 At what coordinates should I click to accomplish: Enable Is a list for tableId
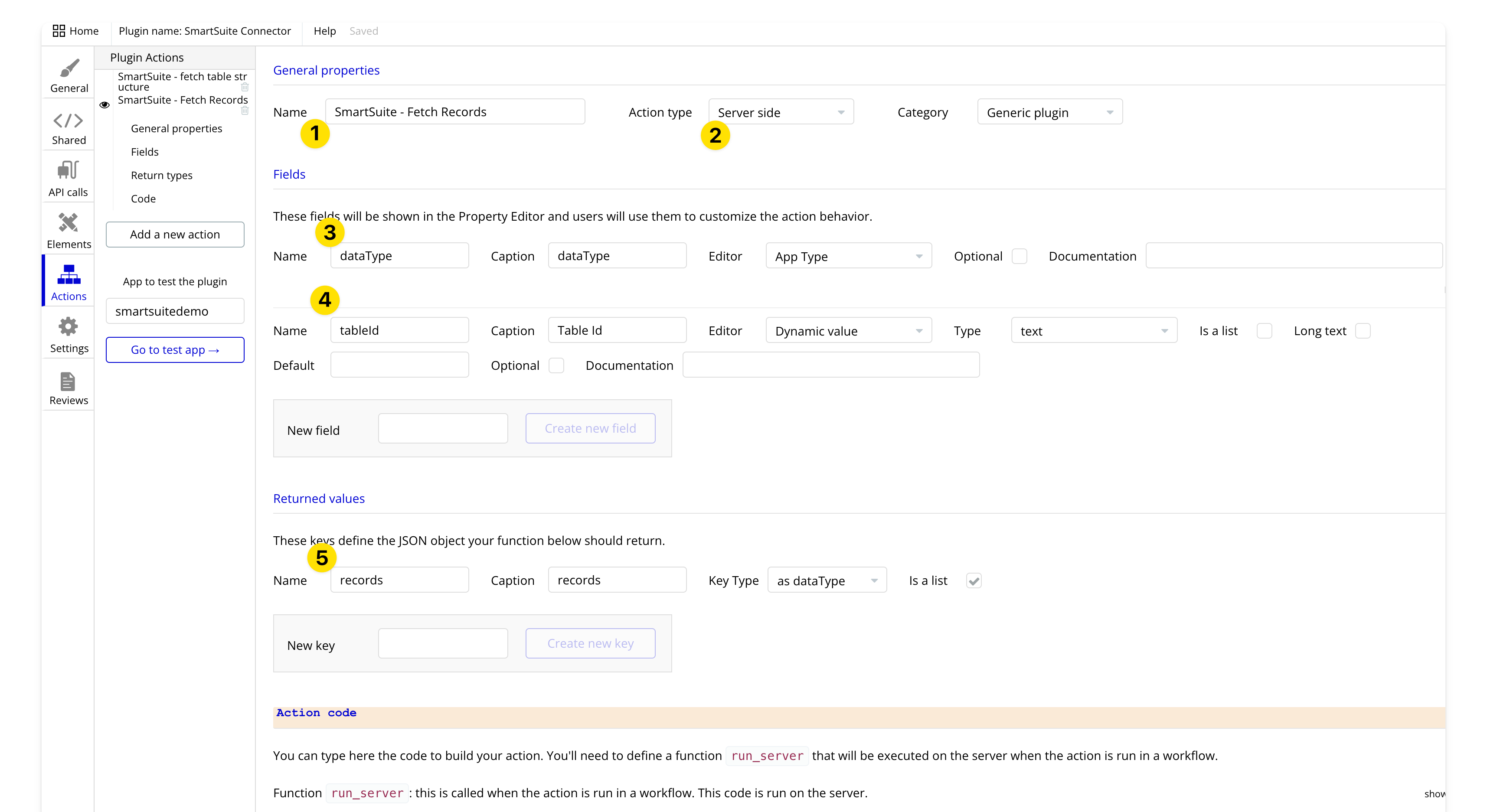coord(1264,331)
